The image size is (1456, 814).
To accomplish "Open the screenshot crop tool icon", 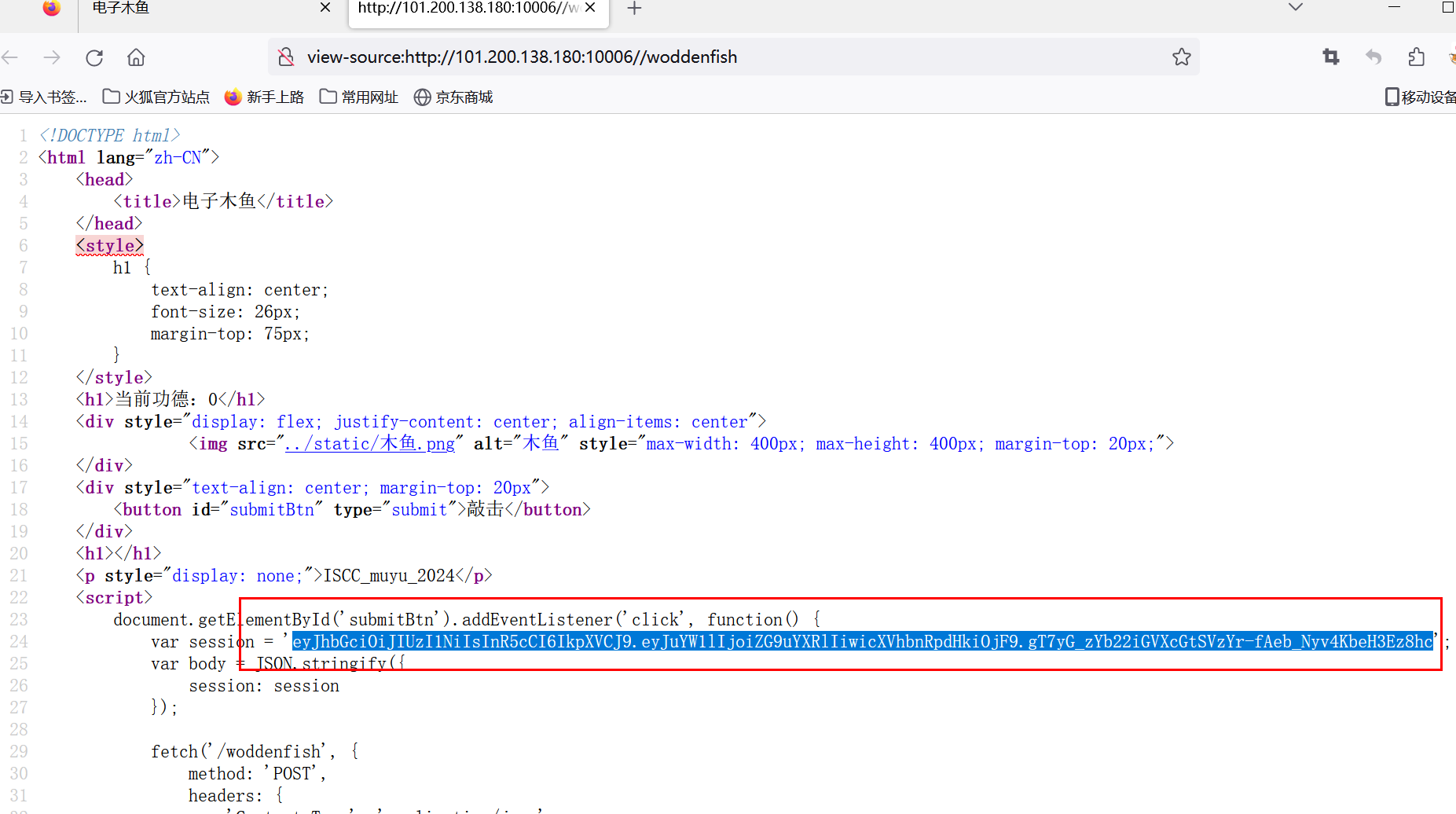I will point(1330,57).
